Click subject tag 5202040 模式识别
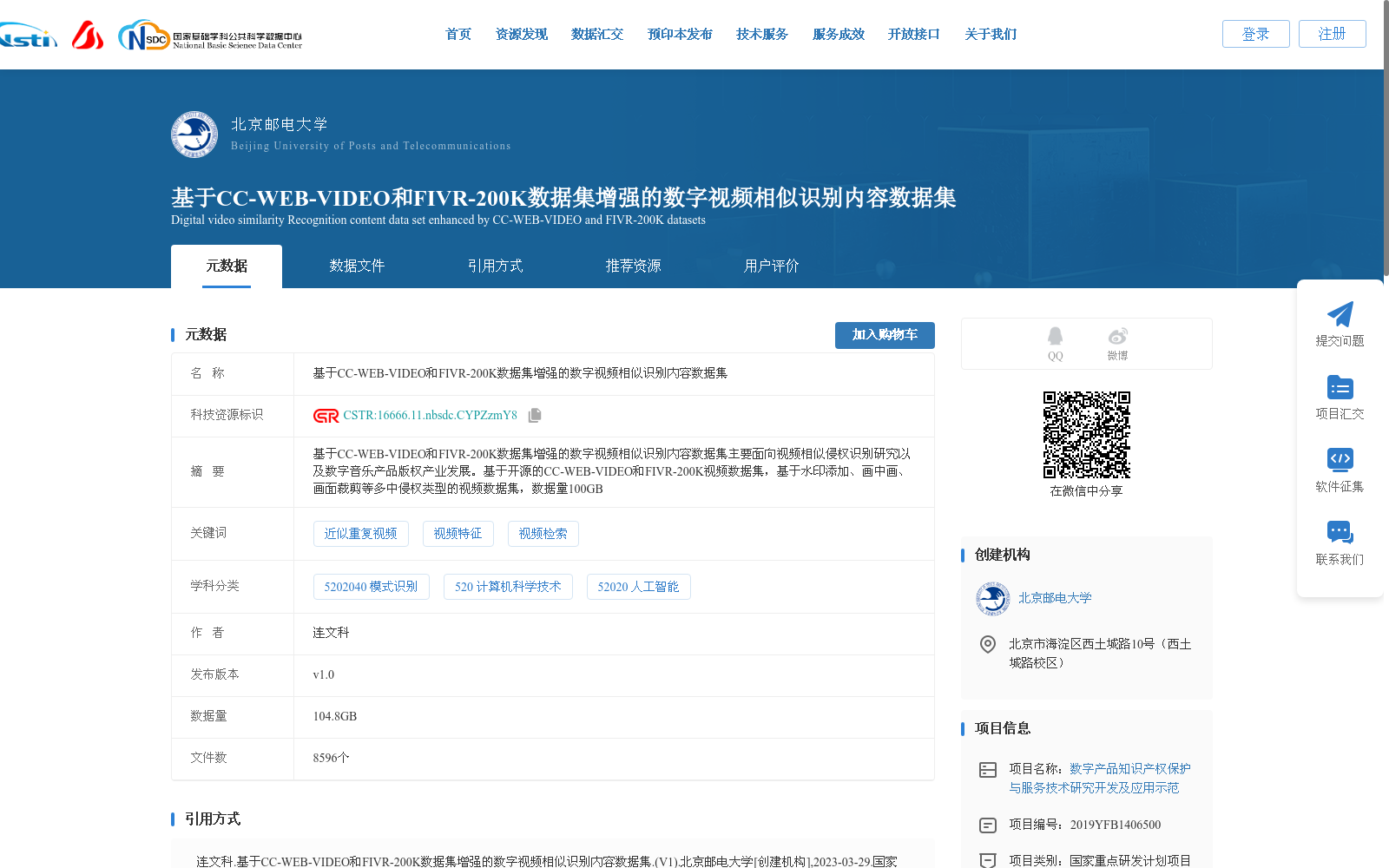This screenshot has width=1389, height=868. (x=372, y=587)
